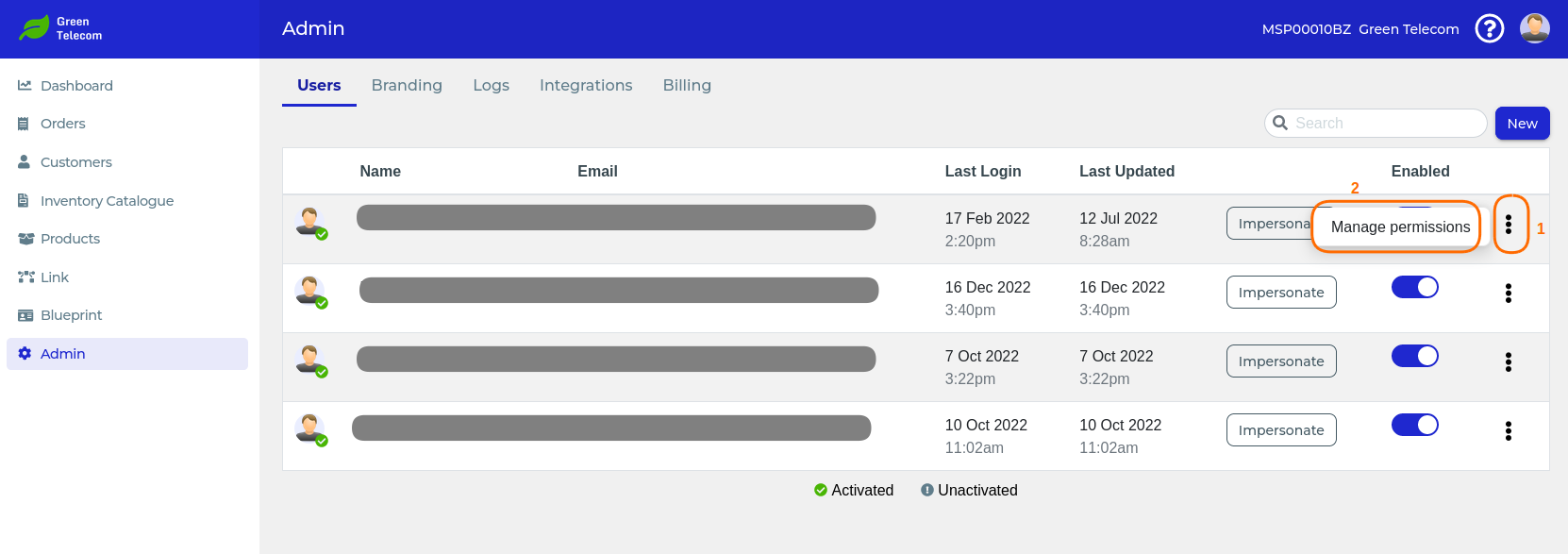Click the New user button

tap(1522, 123)
